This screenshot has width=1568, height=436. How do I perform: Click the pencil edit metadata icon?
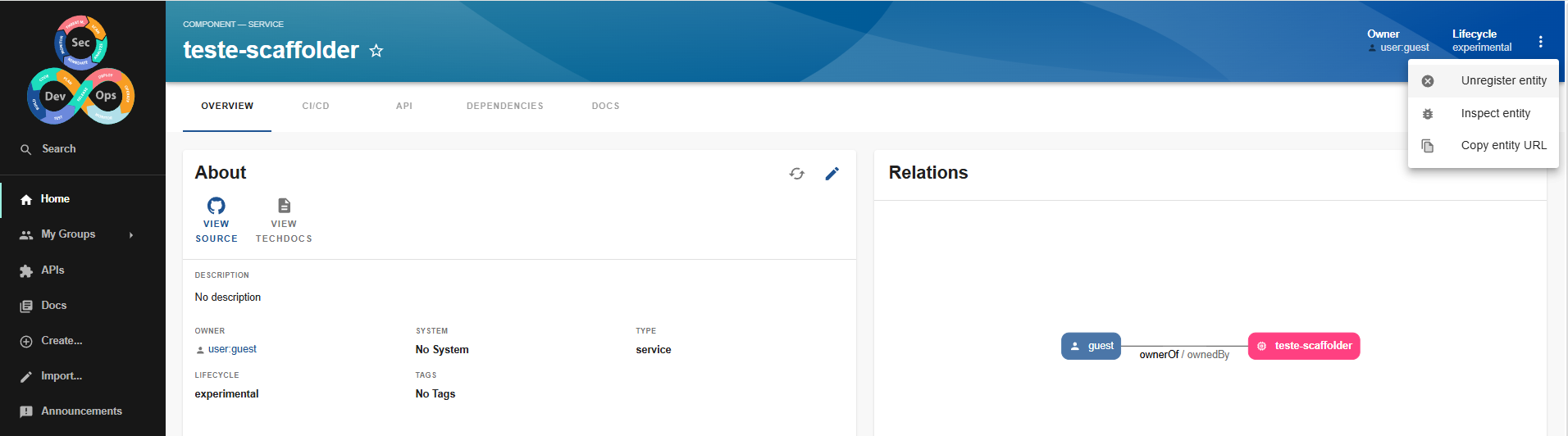[x=832, y=174]
